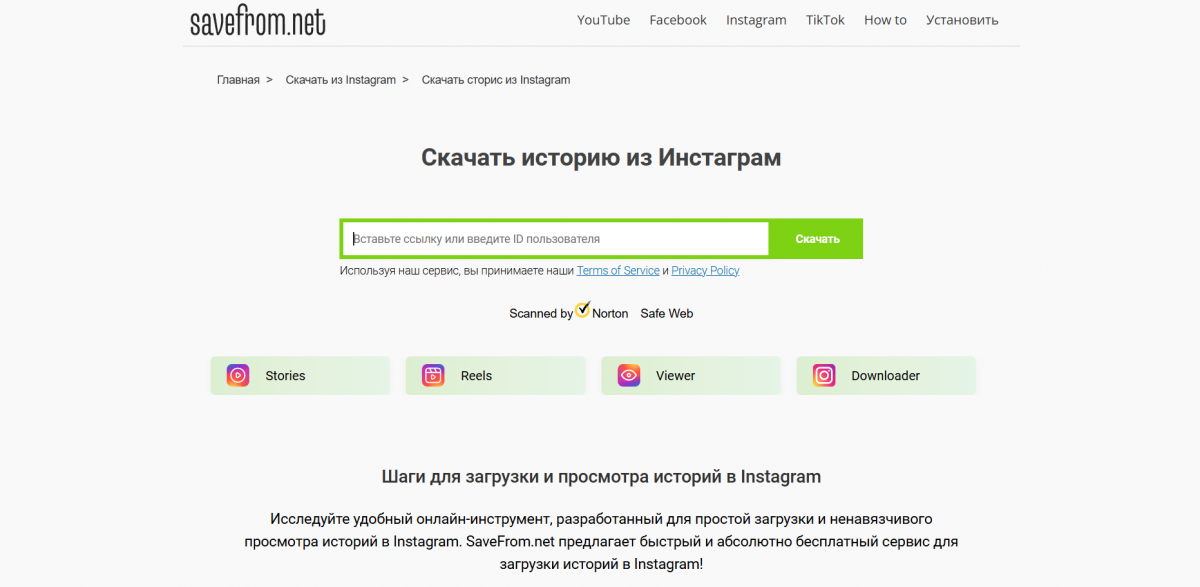Viewport: 1200px width, 587px height.
Task: Select TikTok in the header menu
Action: point(825,20)
